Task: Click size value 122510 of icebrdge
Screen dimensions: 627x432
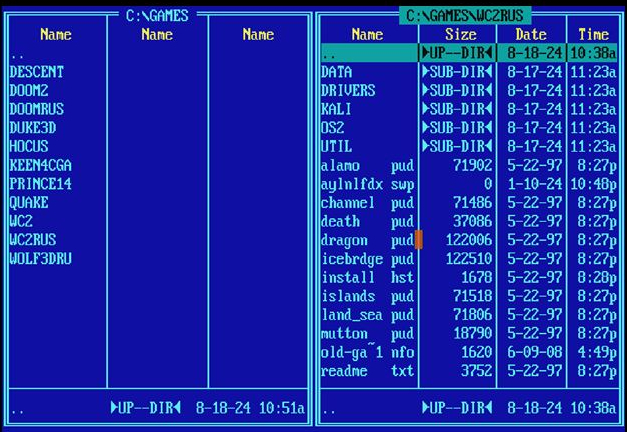Action: coord(469,259)
